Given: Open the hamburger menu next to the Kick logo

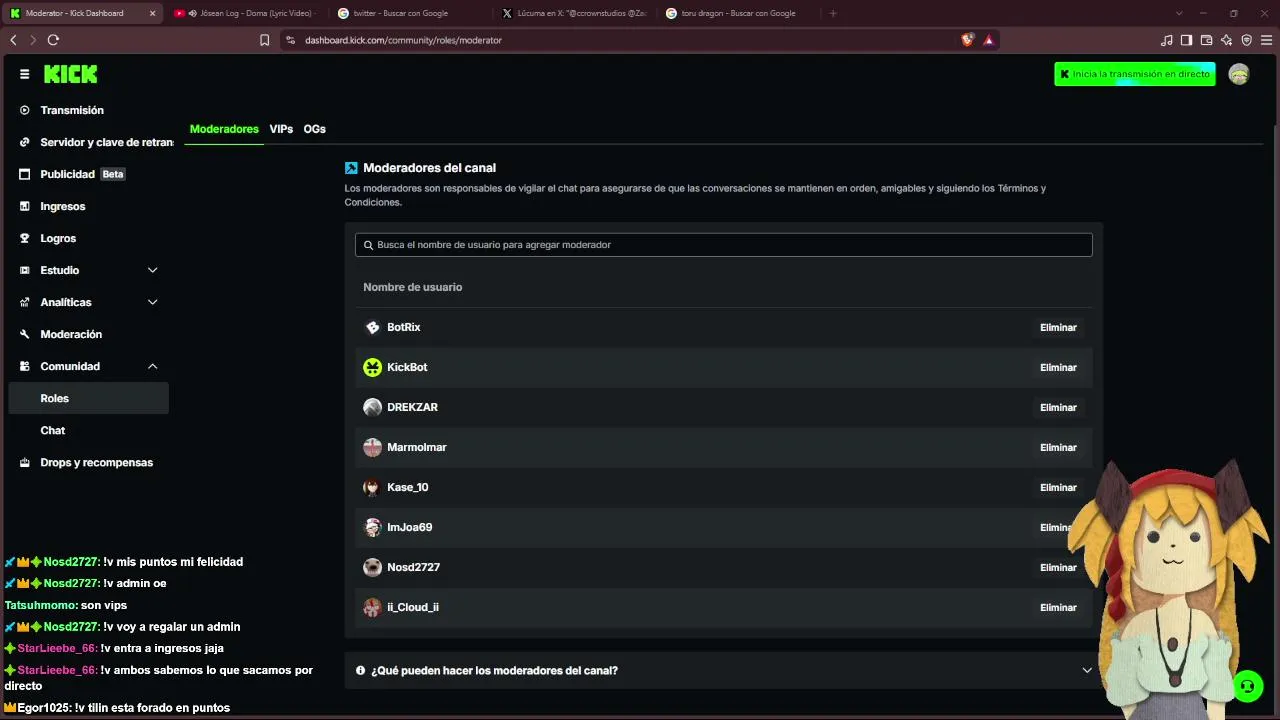Looking at the screenshot, I should (x=24, y=74).
